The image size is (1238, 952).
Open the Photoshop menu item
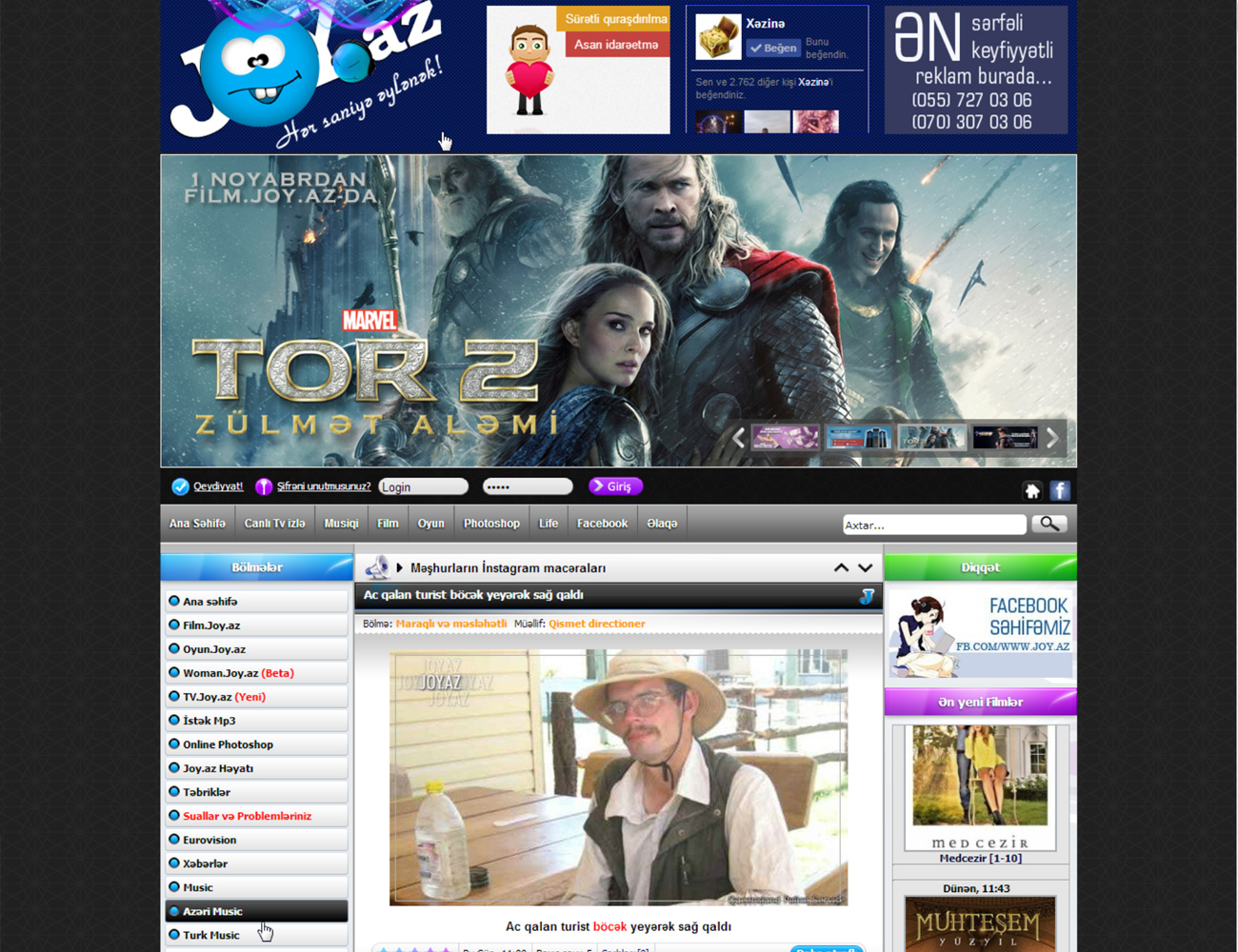coord(491,524)
